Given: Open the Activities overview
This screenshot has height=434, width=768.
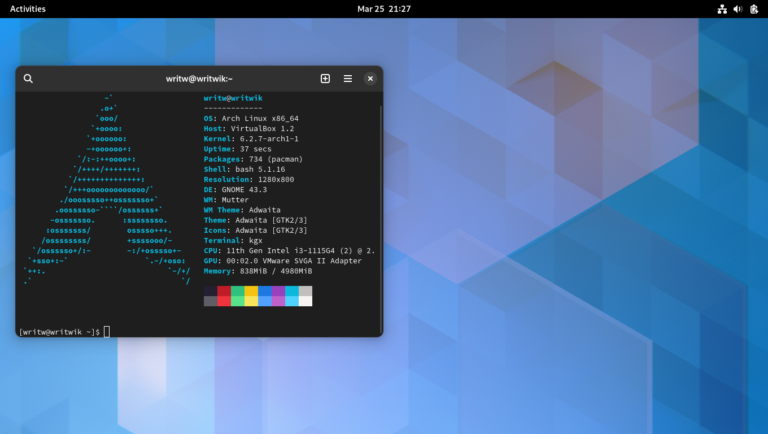Looking at the screenshot, I should [x=27, y=9].
